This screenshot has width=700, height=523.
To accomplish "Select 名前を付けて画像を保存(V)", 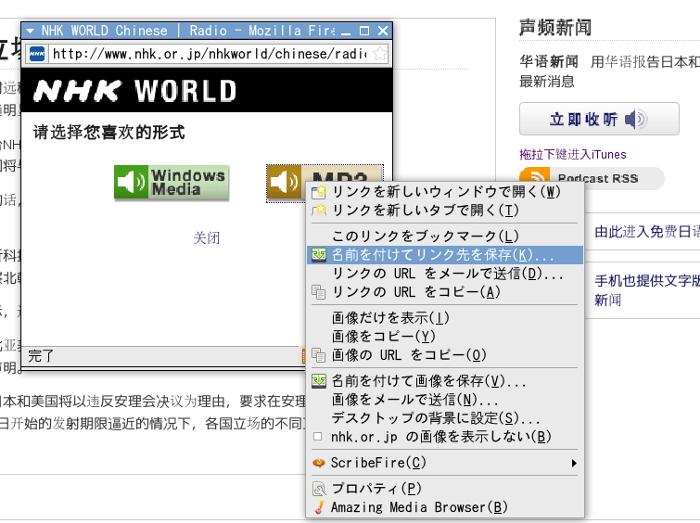I will coord(445,381).
